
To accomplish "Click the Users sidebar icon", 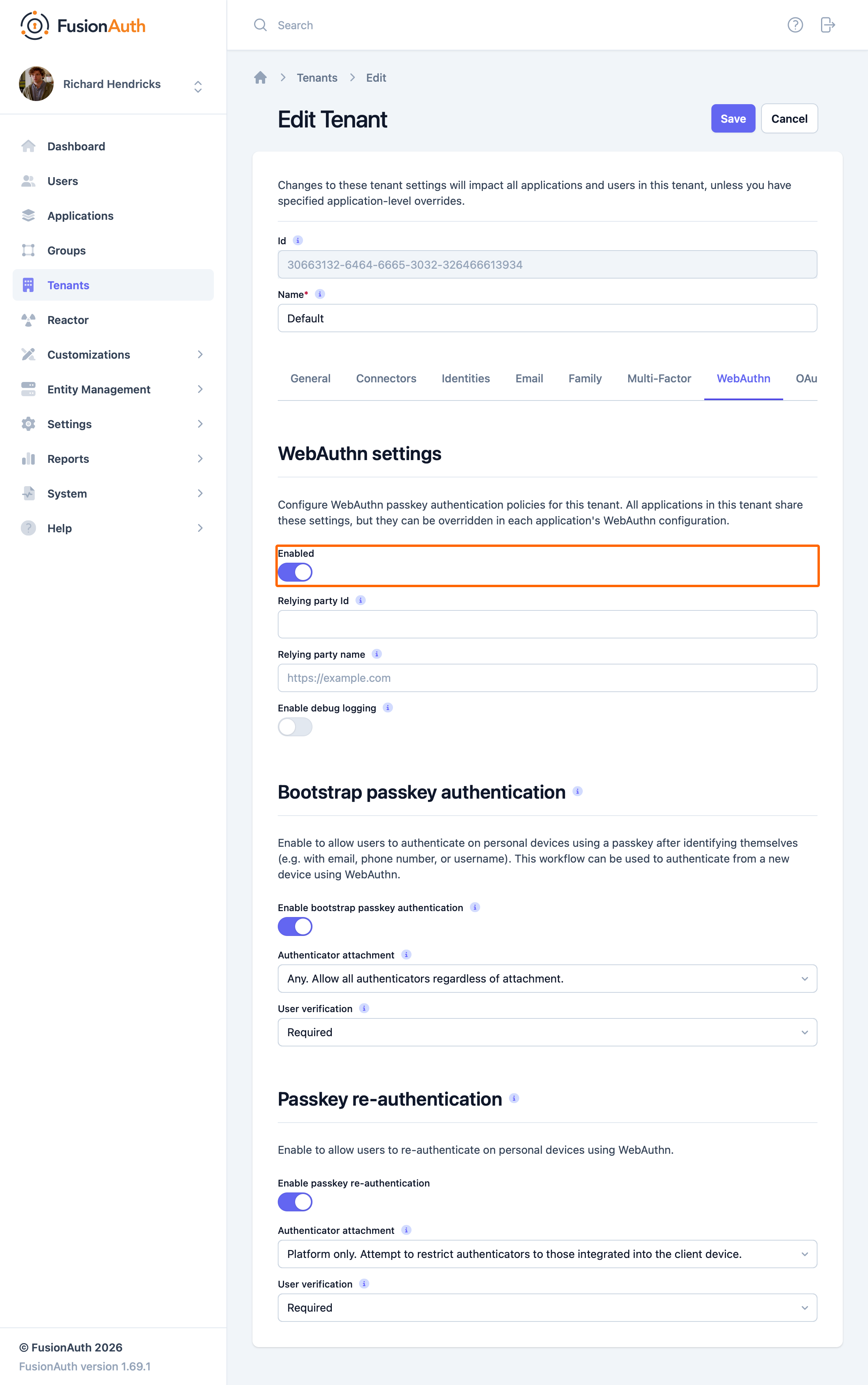I will coord(28,181).
